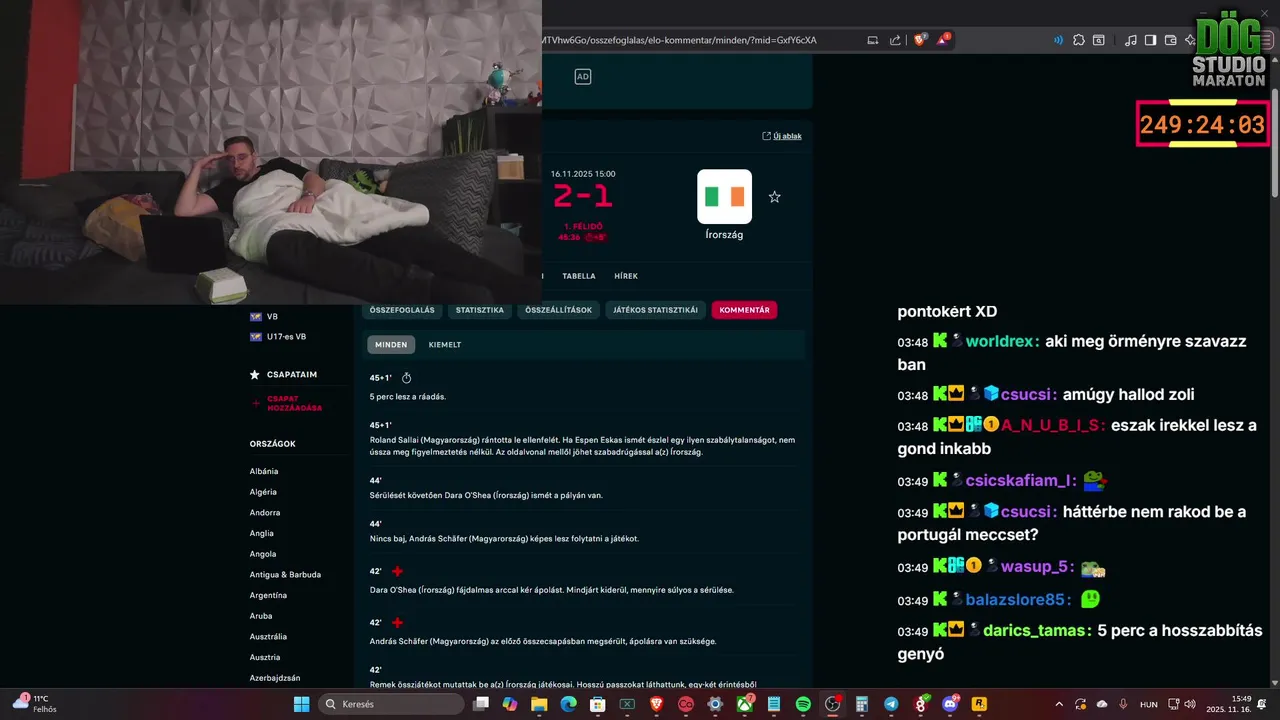Switch to the ÖSSZEFOGLALÁS tab

[x=402, y=310]
